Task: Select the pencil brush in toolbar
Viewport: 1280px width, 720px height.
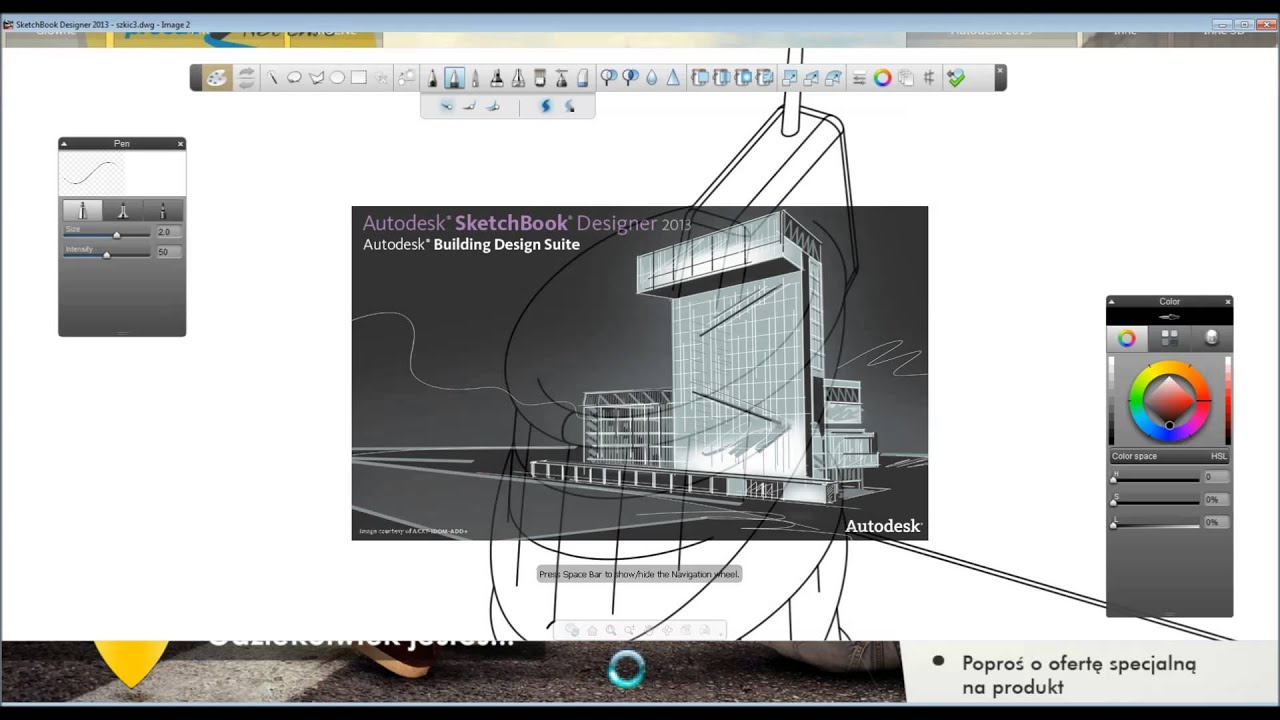Action: click(432, 78)
